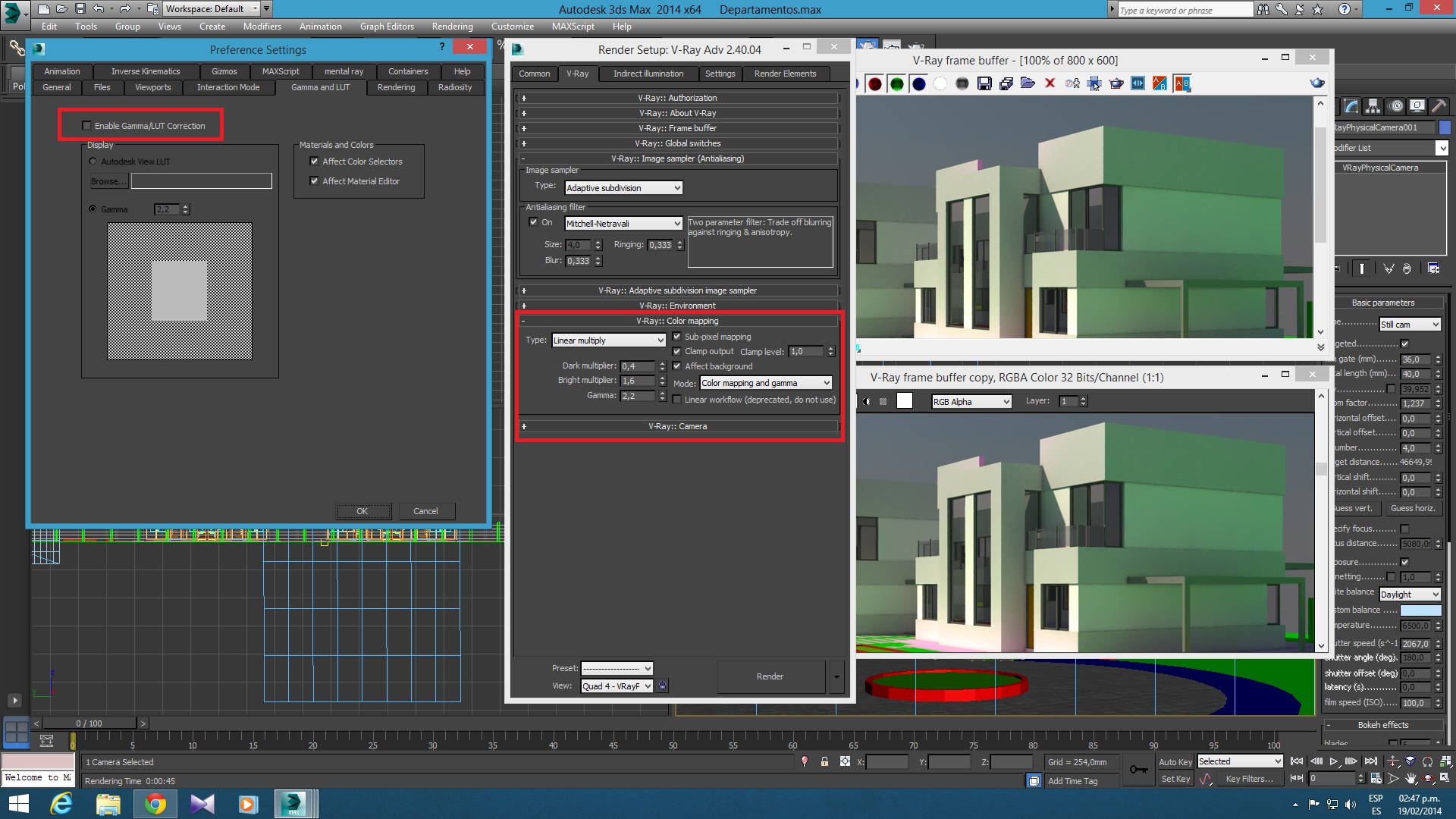The image size is (1456, 819).
Task: Click clear image red X icon
Action: click(1050, 83)
